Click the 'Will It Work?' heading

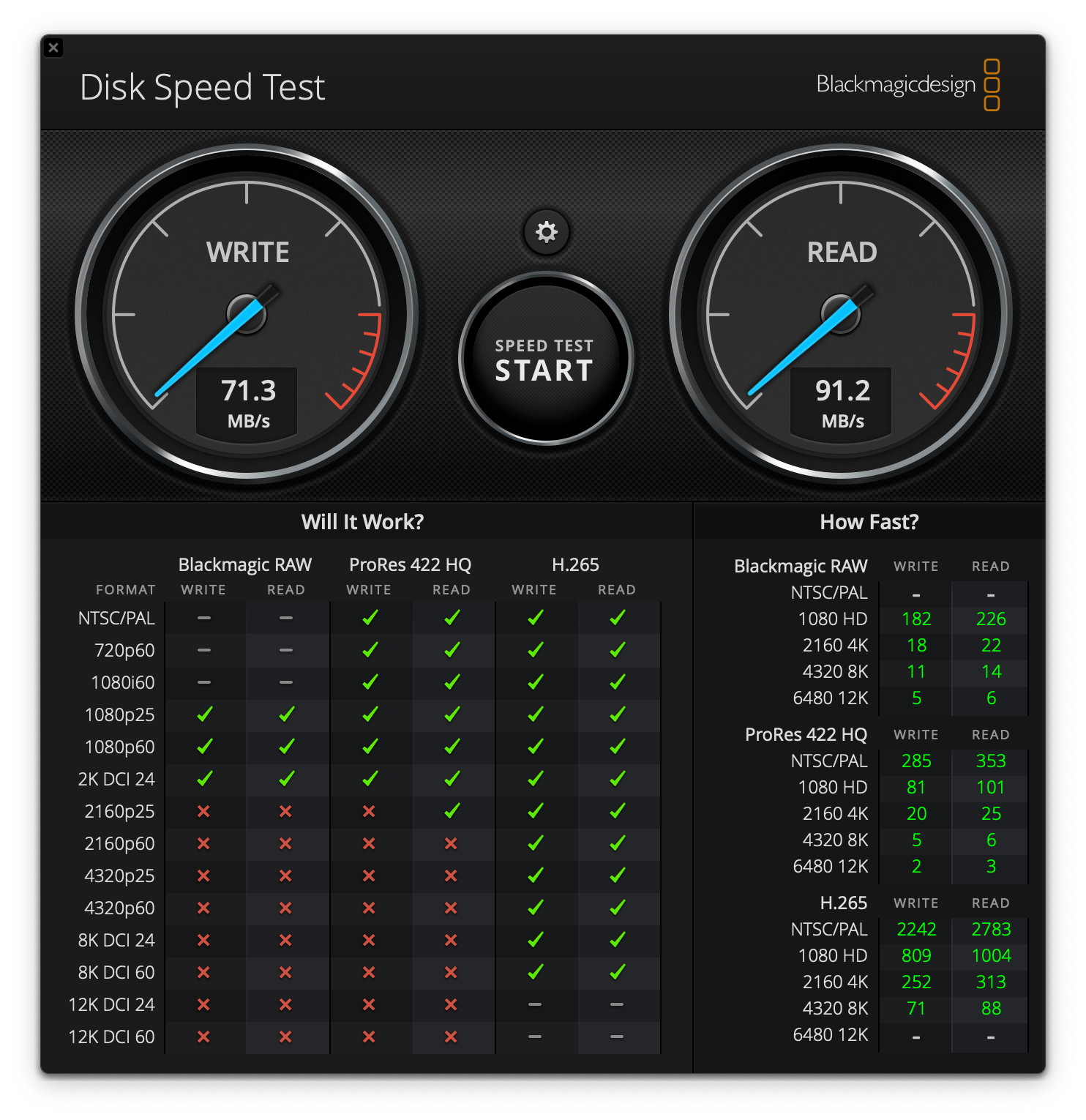click(362, 522)
